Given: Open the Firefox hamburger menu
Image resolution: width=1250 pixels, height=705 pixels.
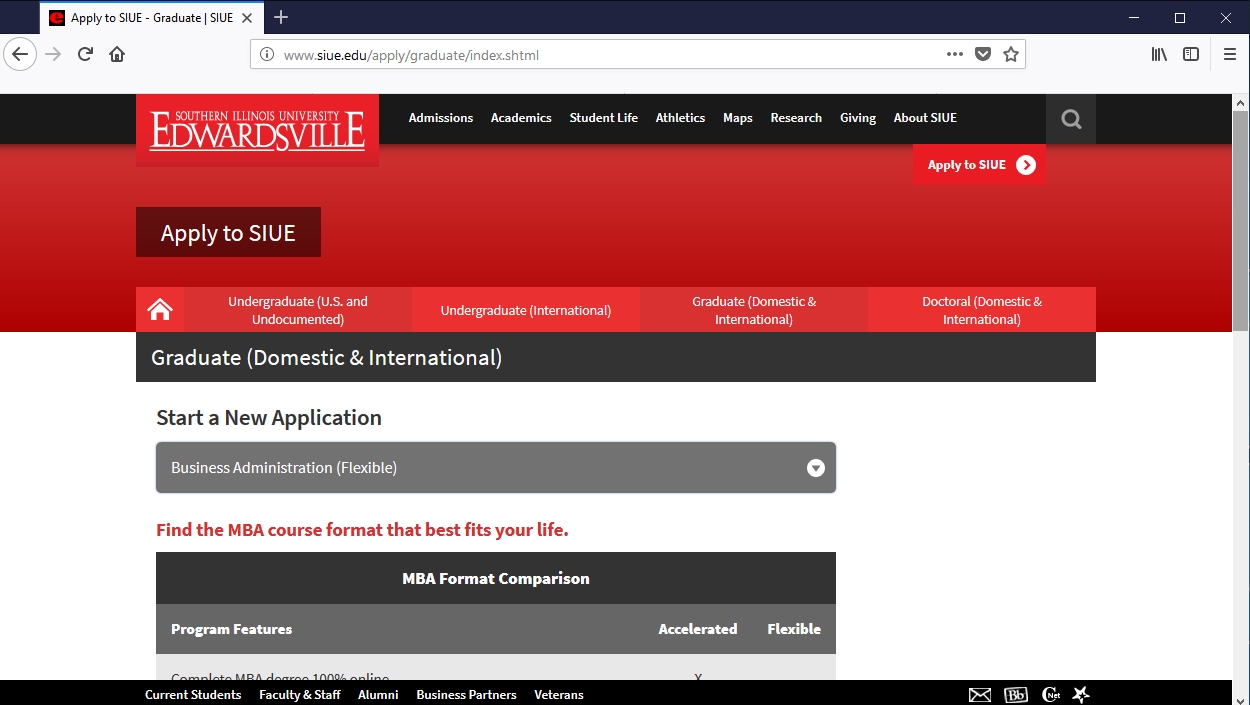Looking at the screenshot, I should pos(1230,55).
